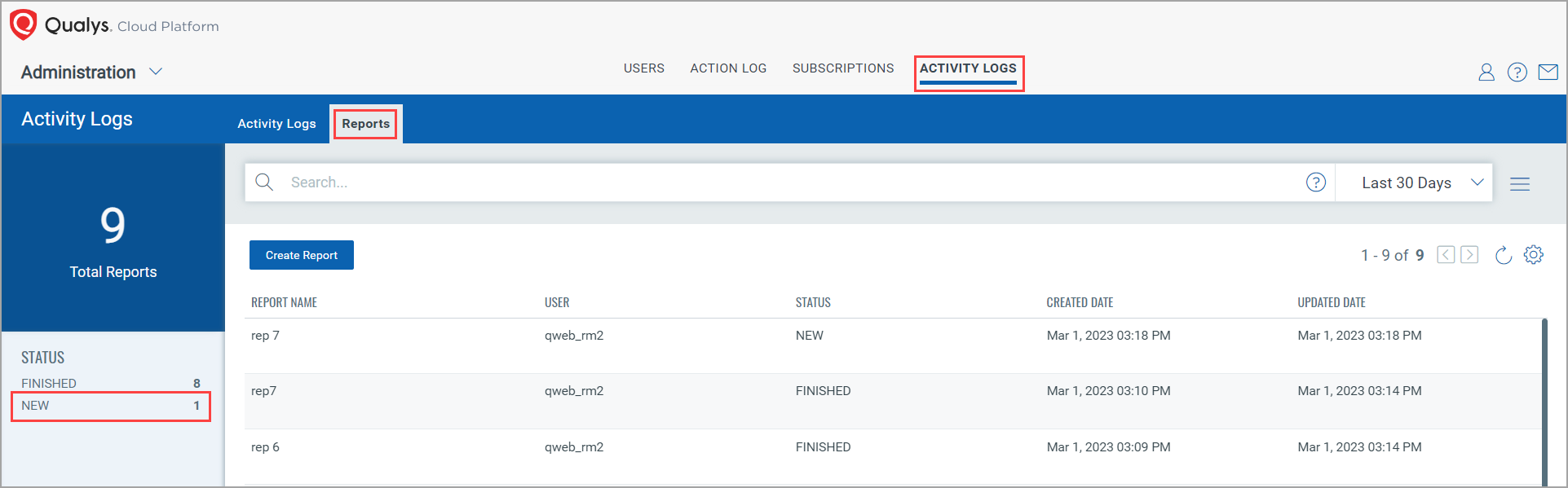Open the user profile icon

tap(1486, 73)
